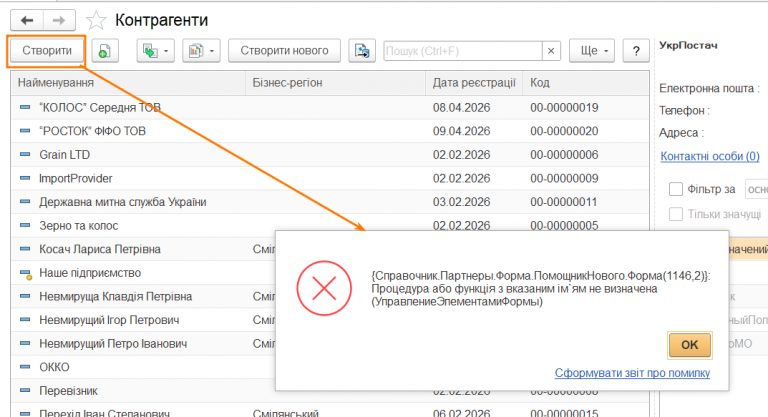Click OK in the error dialog
Screen dimensions: 768x417
pos(690,345)
